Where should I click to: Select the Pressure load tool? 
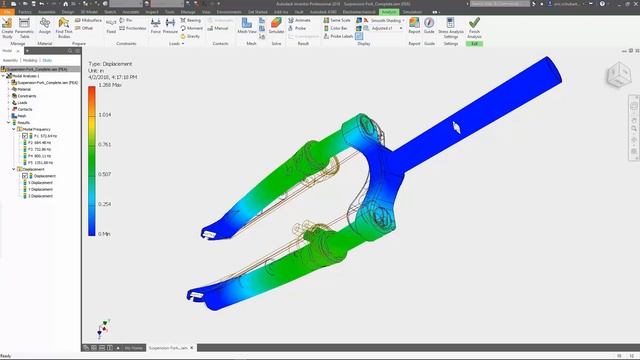pos(170,26)
